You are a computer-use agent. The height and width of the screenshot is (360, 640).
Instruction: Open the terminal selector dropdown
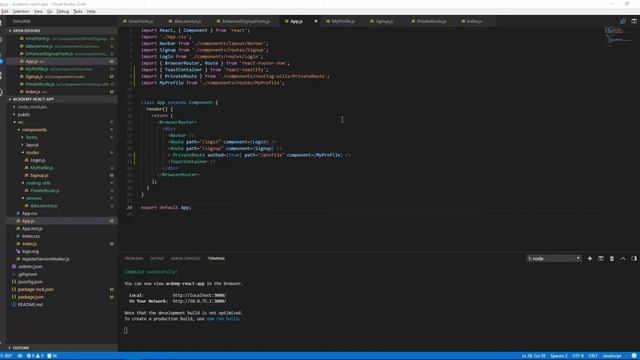point(553,258)
